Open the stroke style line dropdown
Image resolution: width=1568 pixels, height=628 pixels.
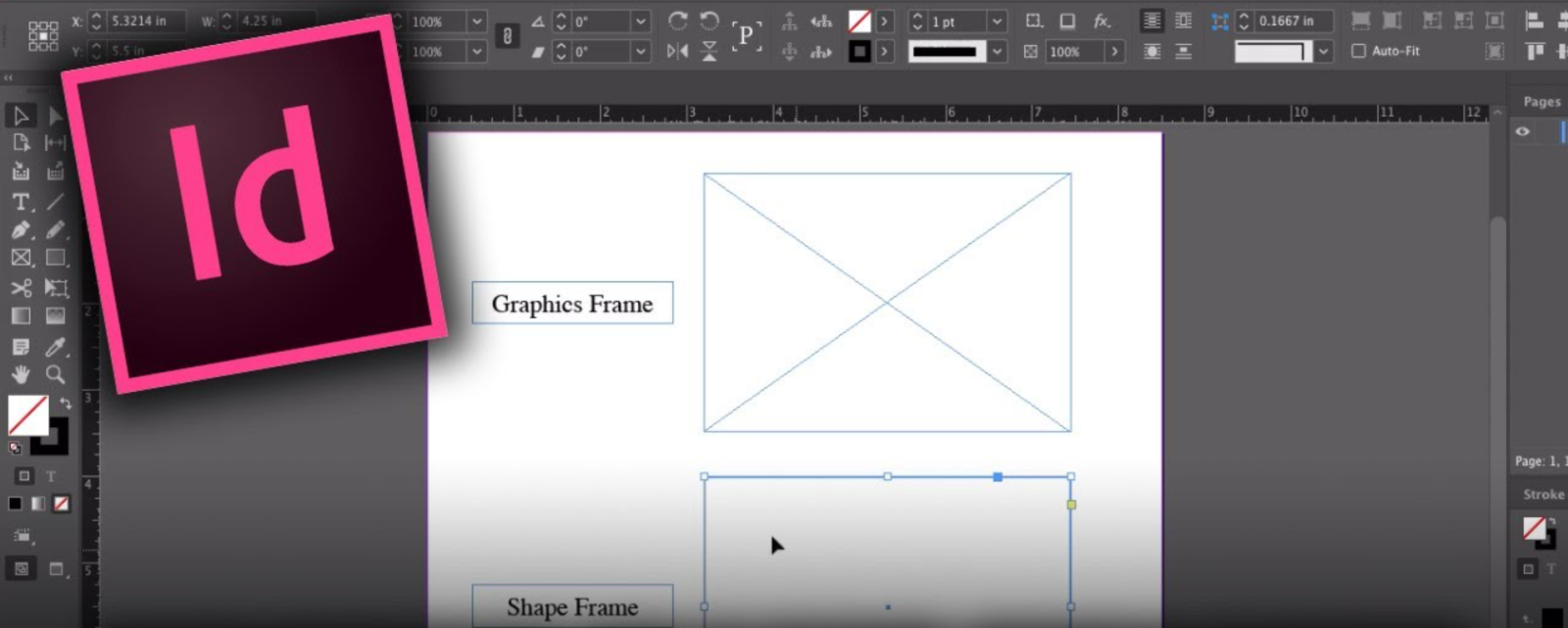997,51
